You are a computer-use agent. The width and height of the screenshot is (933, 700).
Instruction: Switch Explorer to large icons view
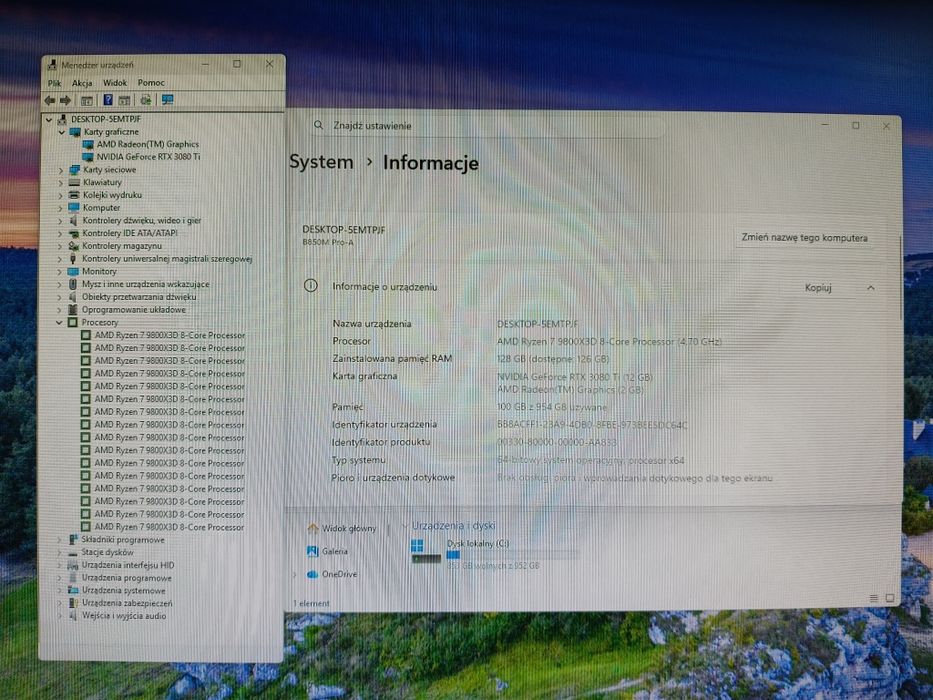point(890,598)
